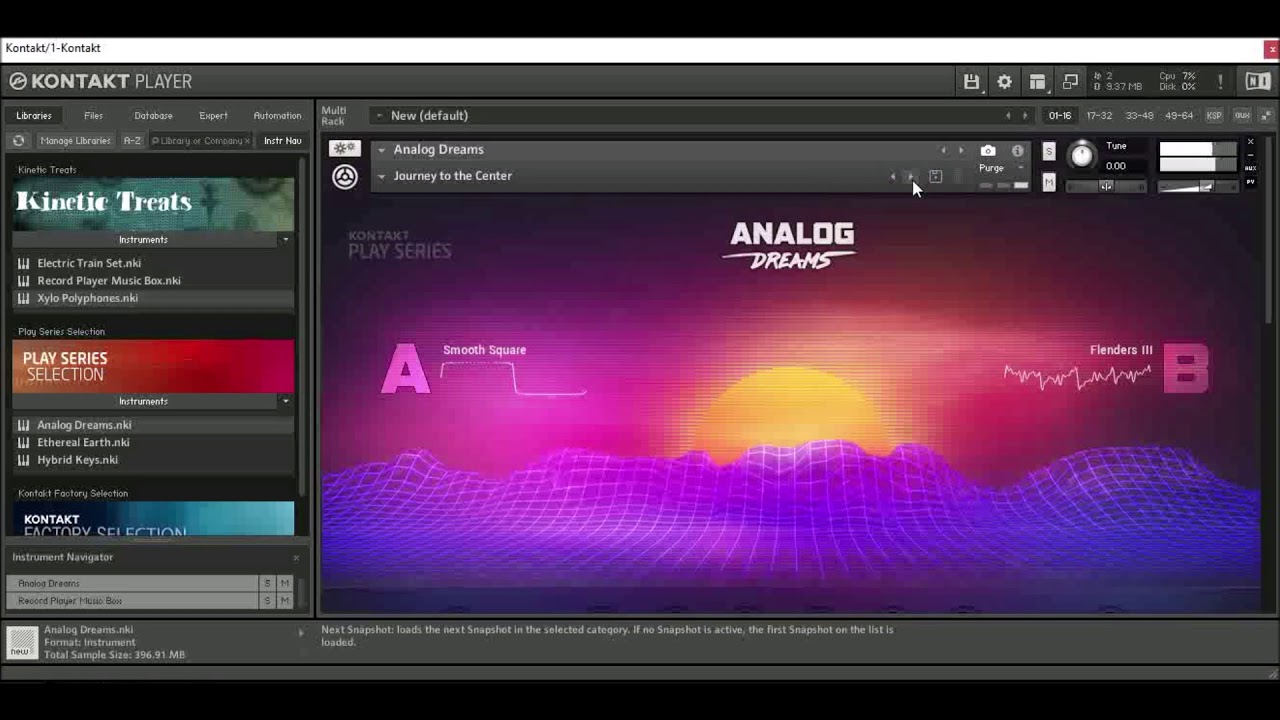Adjust the instrument volume slider
The width and height of the screenshot is (1280, 720).
point(1198,186)
